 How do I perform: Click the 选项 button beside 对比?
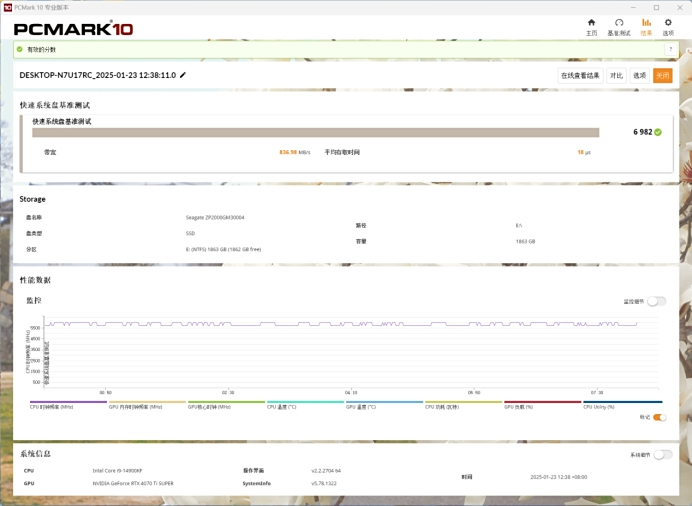pos(639,76)
